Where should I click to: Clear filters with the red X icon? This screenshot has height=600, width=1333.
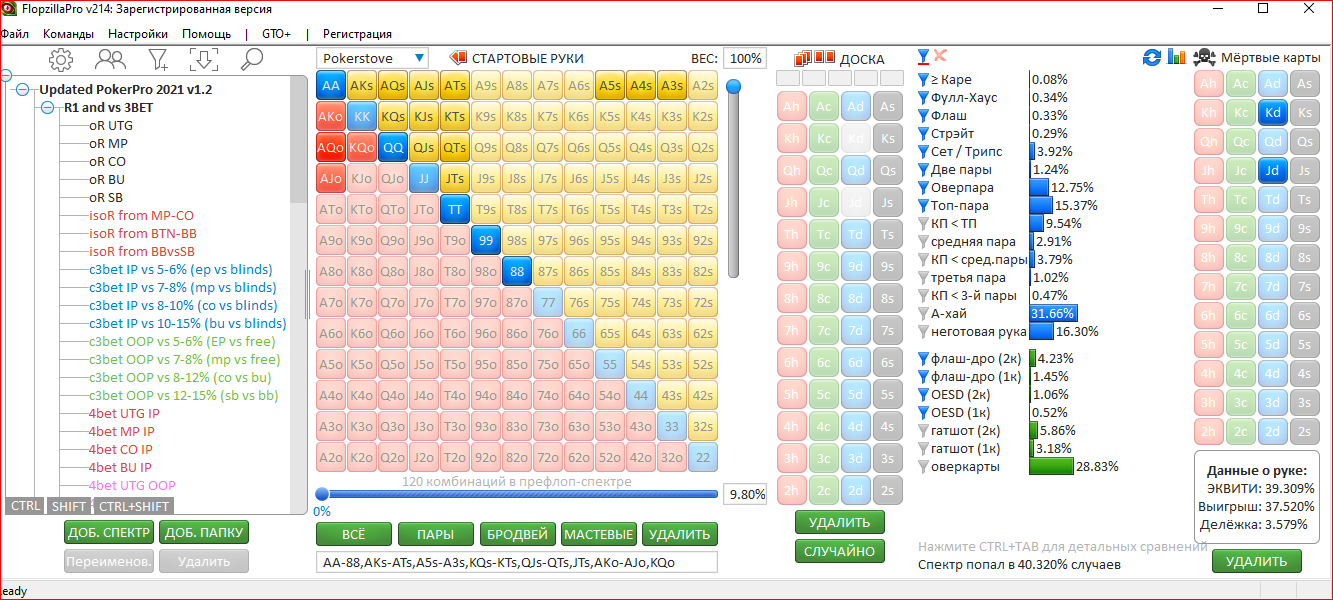point(940,56)
